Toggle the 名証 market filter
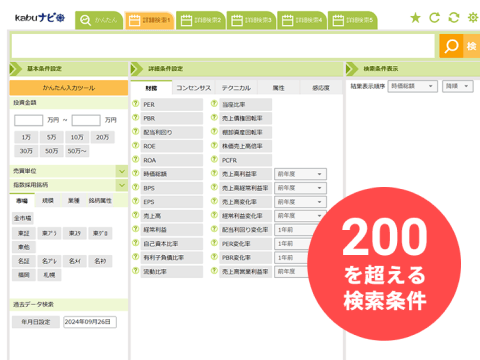Screen dimensions: 480x360 [x=24, y=261]
